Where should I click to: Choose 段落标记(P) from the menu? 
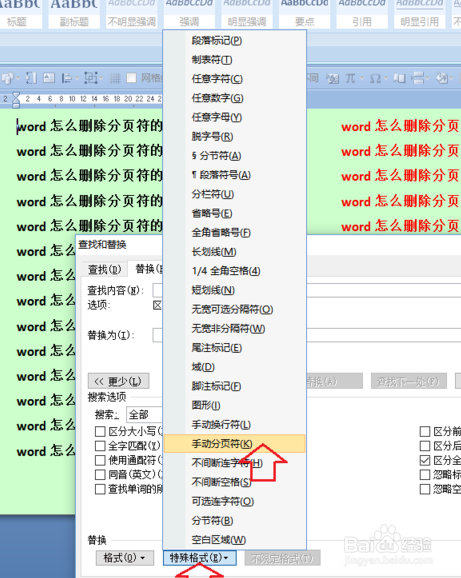235,41
